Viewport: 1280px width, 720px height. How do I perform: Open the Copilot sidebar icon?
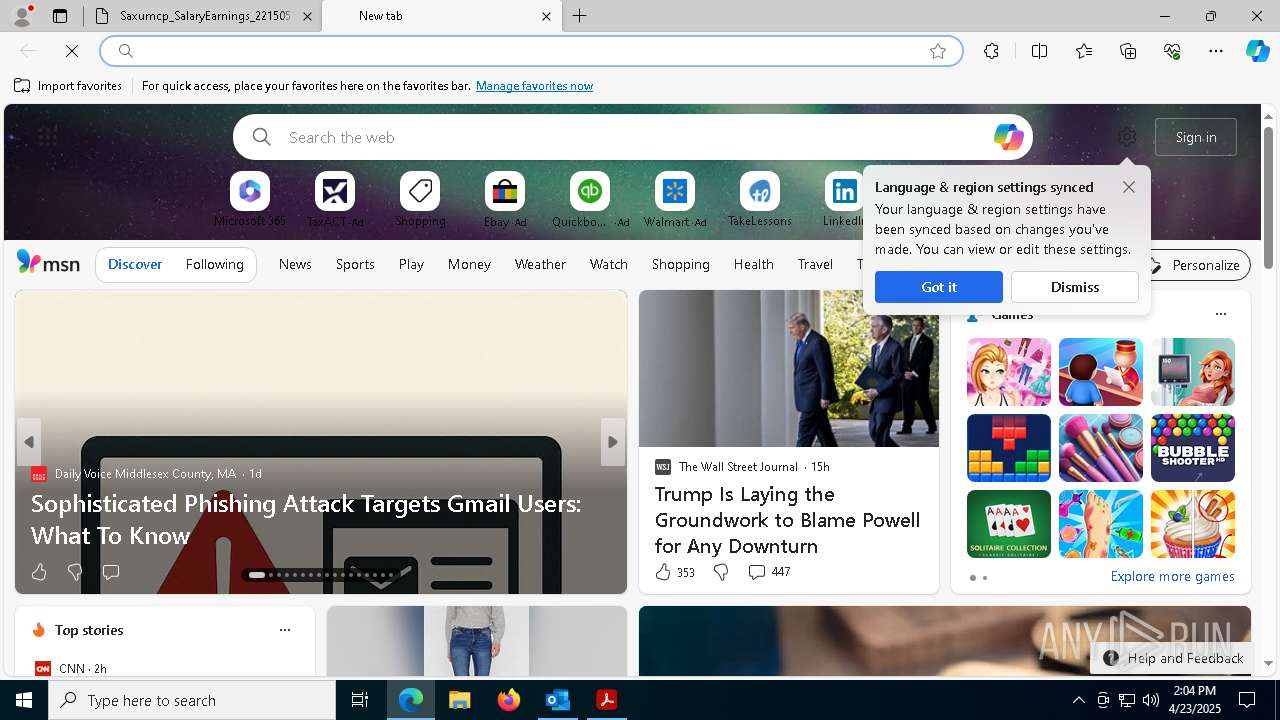(1257, 51)
